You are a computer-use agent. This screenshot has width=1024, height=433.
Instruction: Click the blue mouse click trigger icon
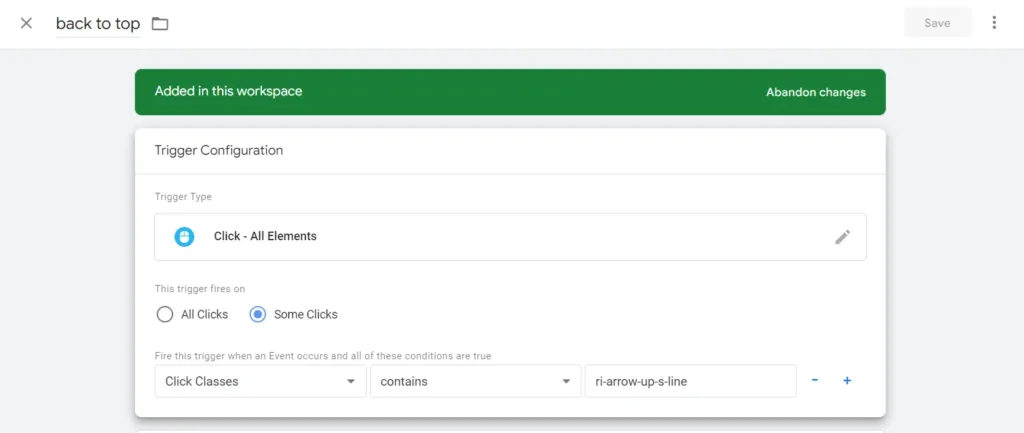click(x=184, y=237)
